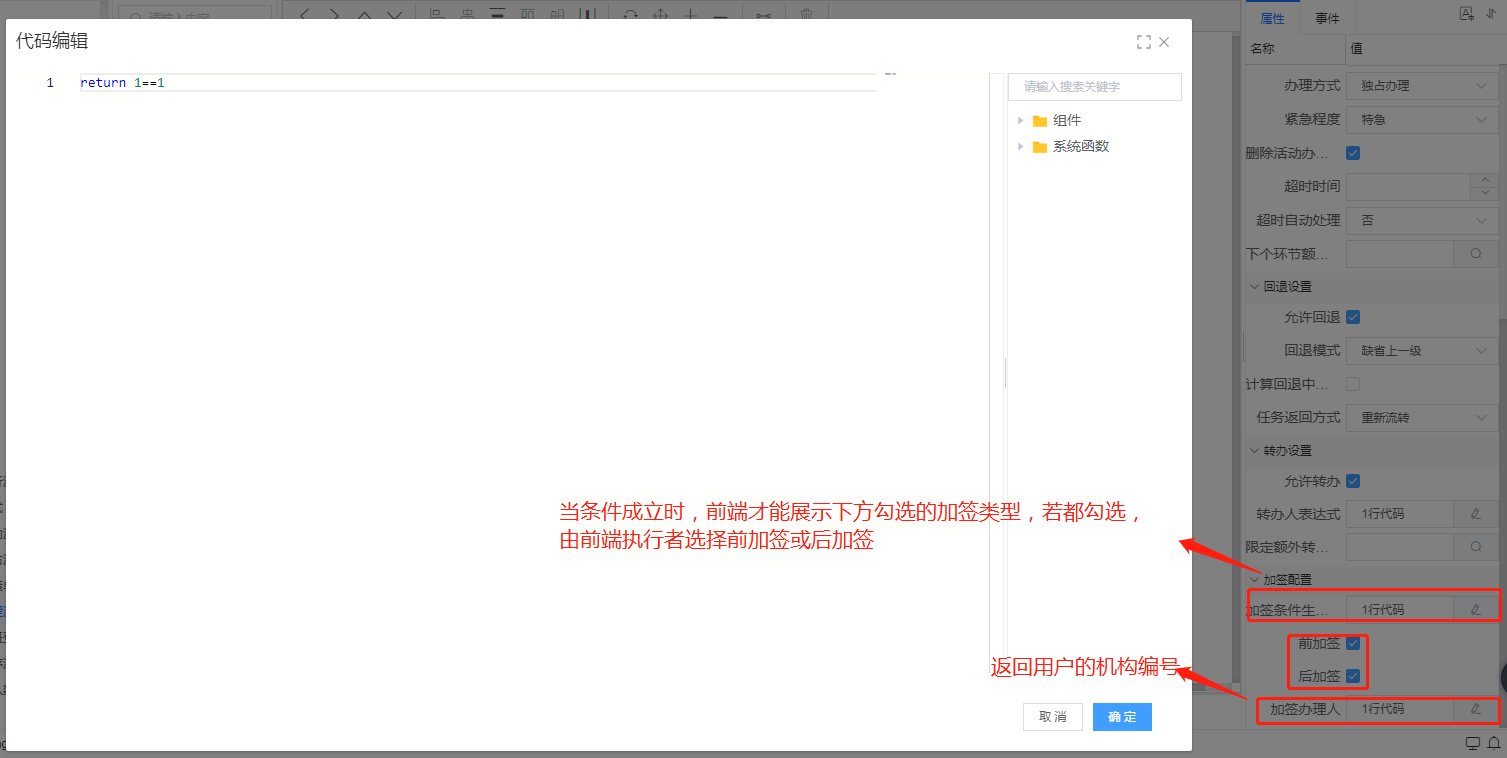Select the 属性 tab
Screen dimensions: 1507x758
[x=1272, y=18]
